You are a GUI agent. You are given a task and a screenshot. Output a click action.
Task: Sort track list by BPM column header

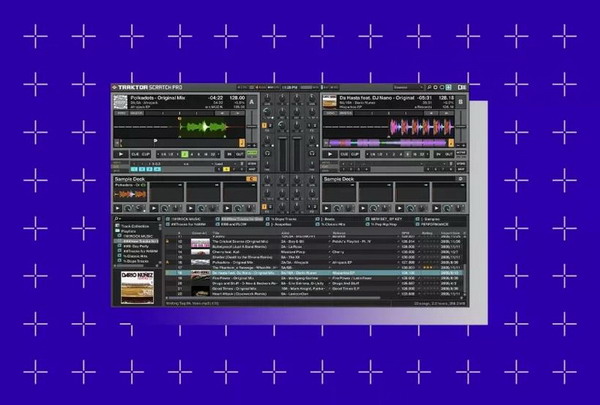point(403,230)
